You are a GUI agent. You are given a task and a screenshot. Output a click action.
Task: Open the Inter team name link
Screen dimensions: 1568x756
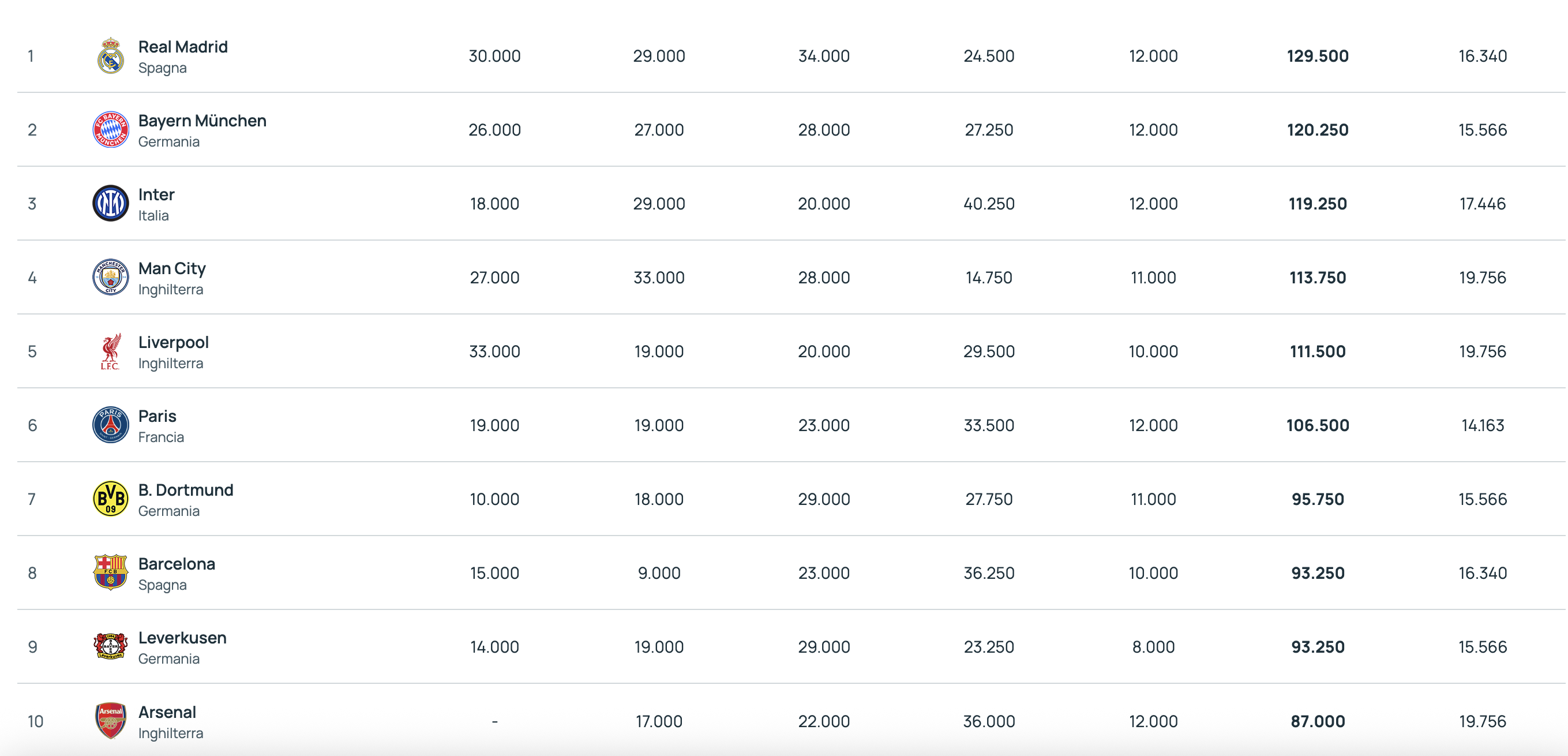click(156, 195)
